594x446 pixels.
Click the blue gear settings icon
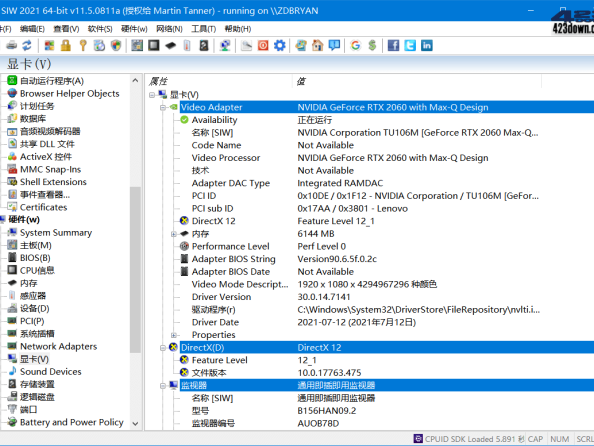(280, 45)
